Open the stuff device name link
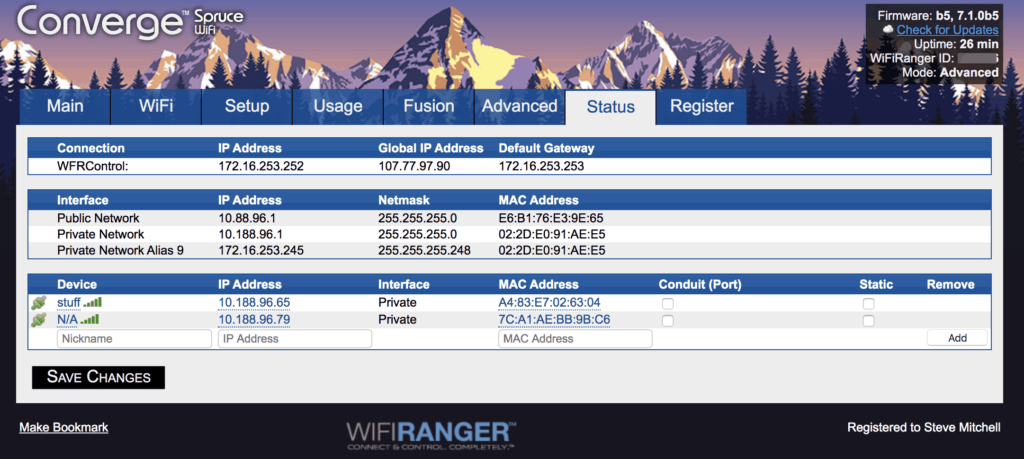The width and height of the screenshot is (1024, 459). (69, 302)
